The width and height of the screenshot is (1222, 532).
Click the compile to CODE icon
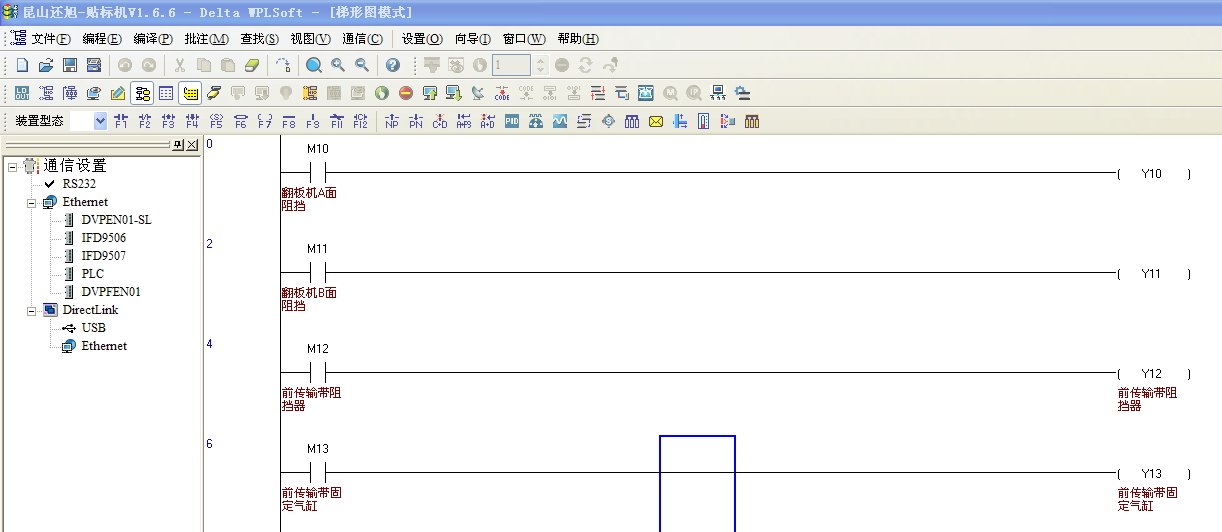tap(502, 93)
